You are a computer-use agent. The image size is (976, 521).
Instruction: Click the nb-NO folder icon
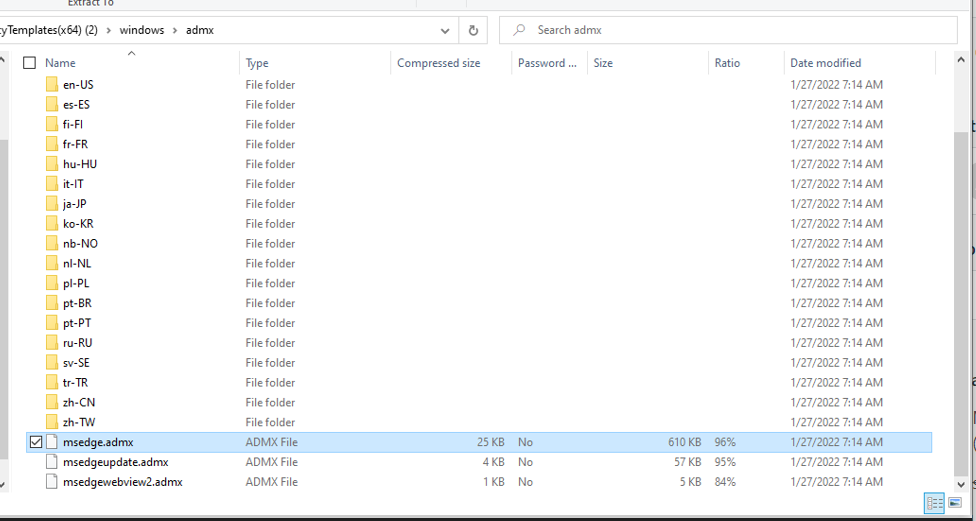pyautogui.click(x=52, y=244)
